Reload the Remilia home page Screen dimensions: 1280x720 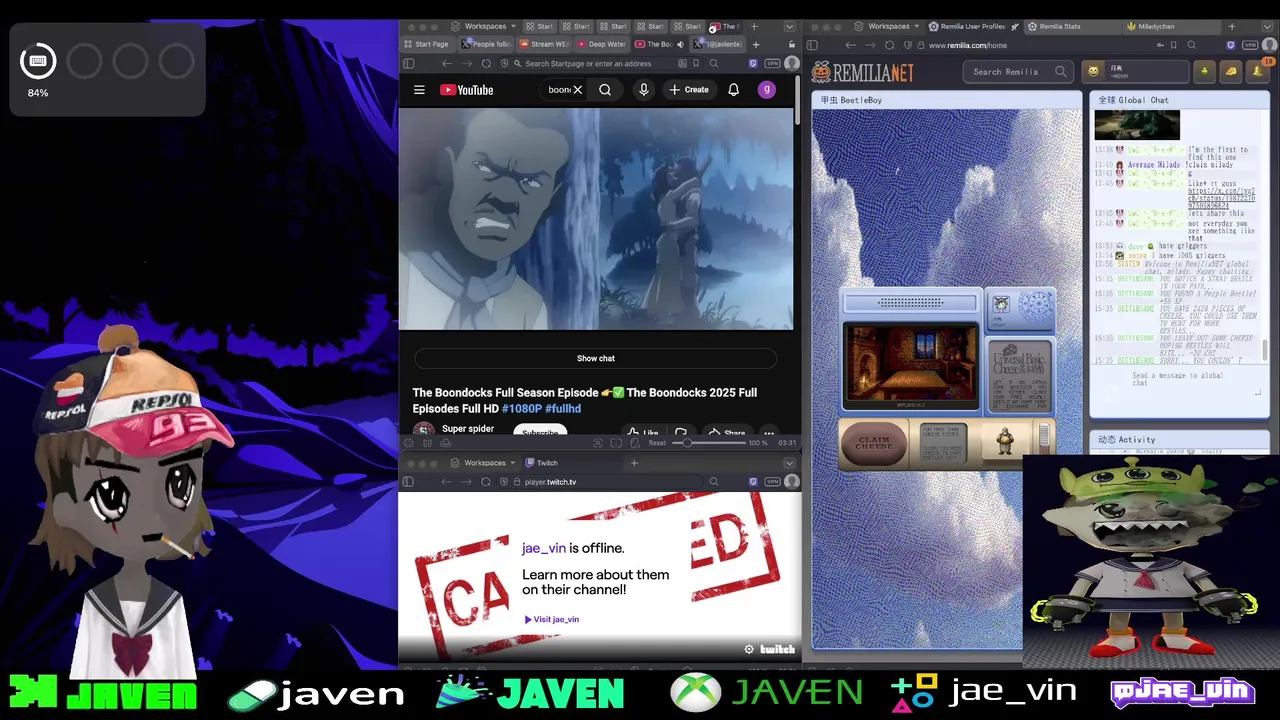coord(890,45)
